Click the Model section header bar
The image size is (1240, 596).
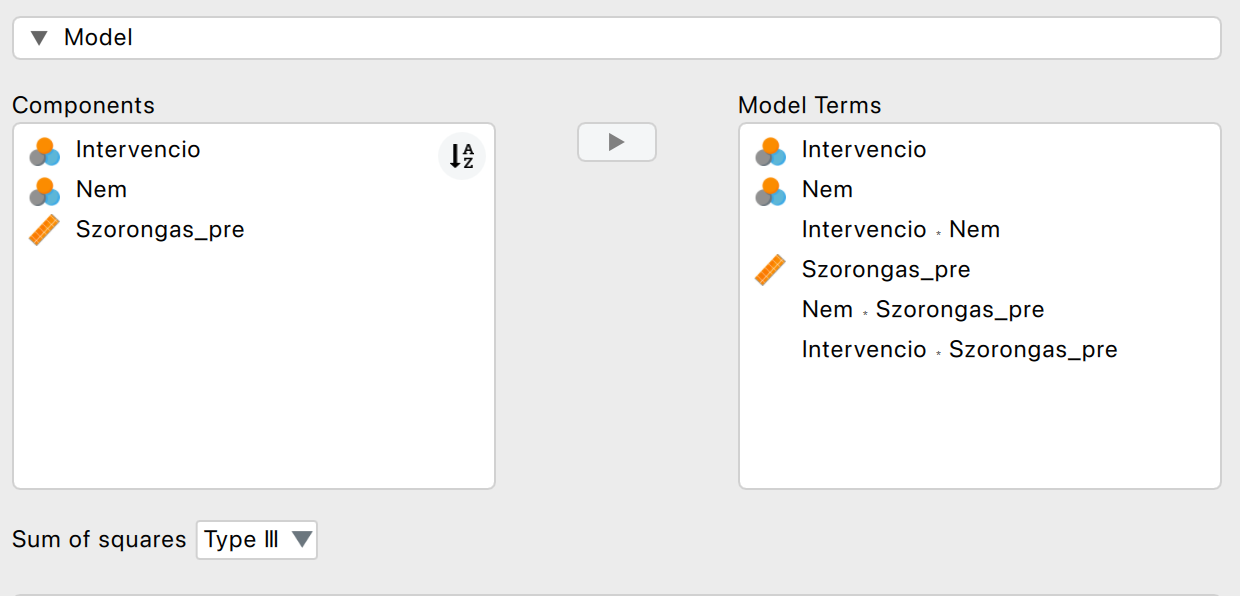point(616,39)
